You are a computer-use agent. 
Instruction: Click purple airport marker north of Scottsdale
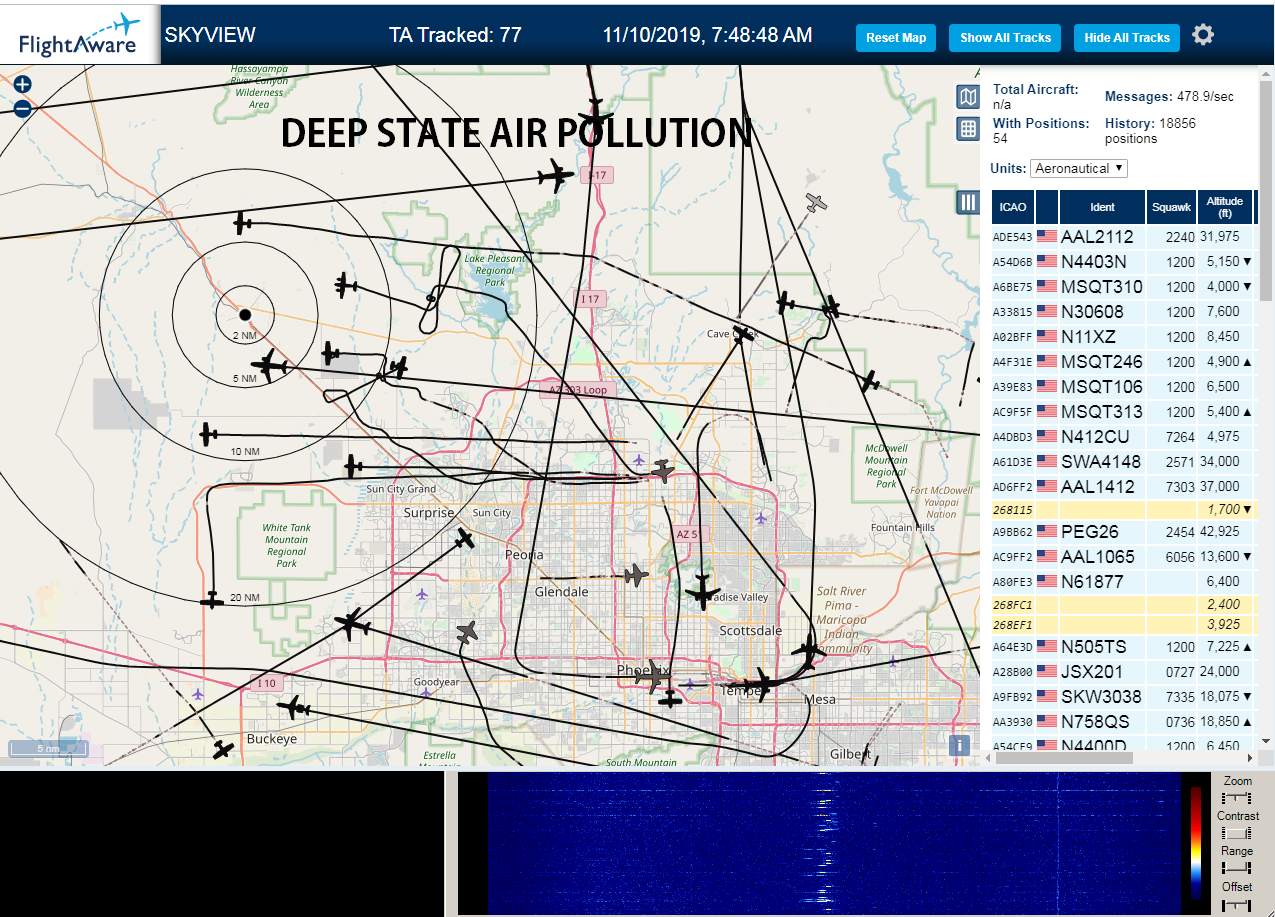click(762, 518)
